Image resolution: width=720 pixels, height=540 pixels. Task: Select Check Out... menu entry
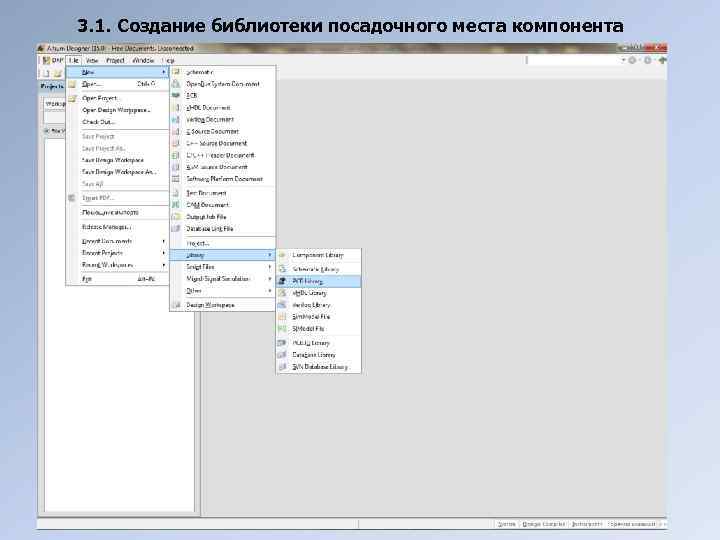click(118, 122)
